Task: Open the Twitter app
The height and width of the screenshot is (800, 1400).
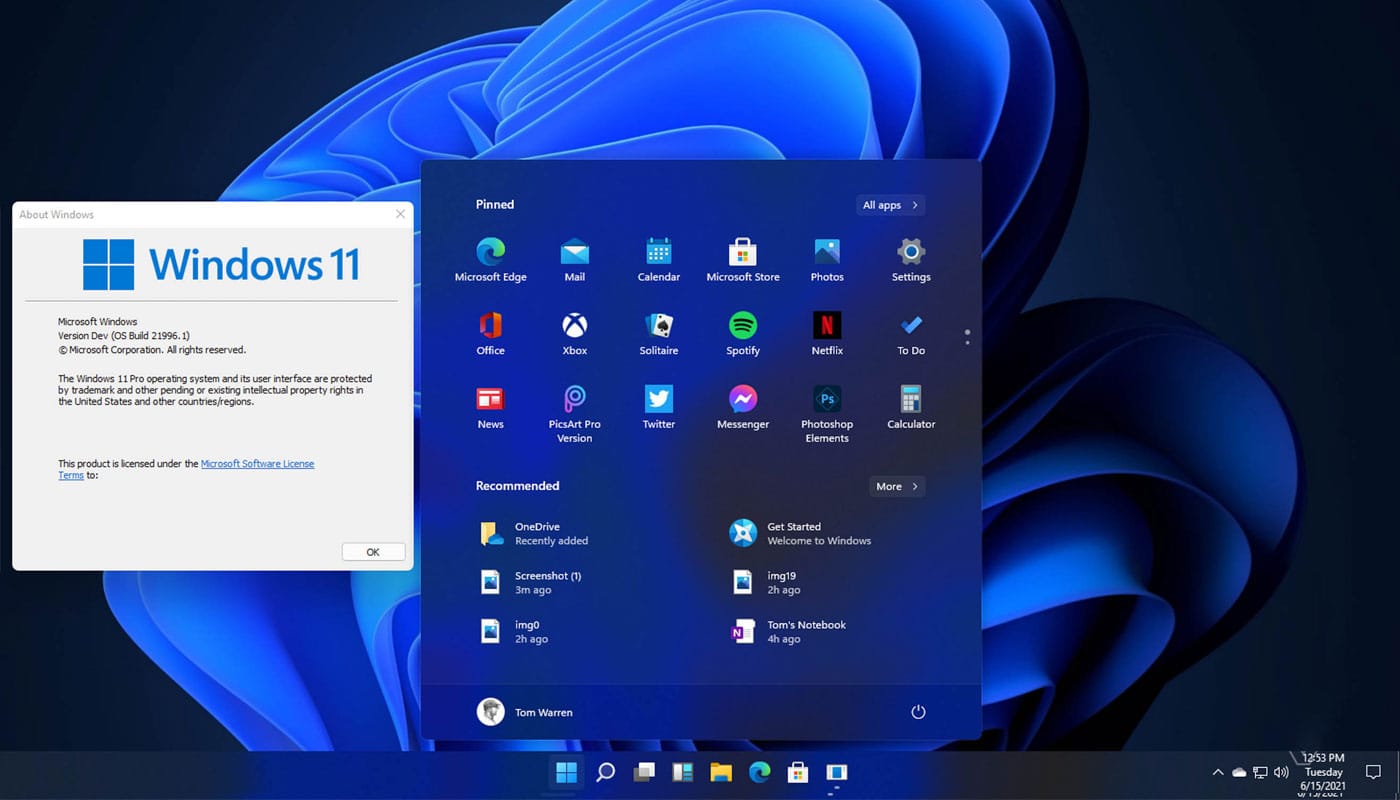Action: pyautogui.click(x=658, y=407)
